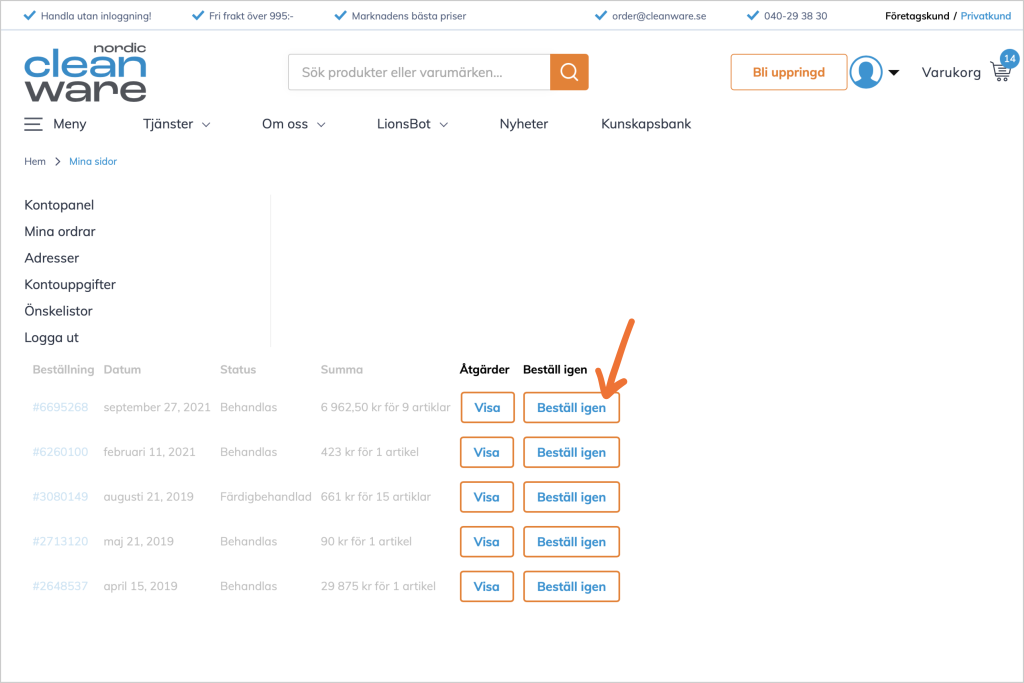Expand the Tjänster dropdown menu
The height and width of the screenshot is (683, 1024).
[177, 124]
